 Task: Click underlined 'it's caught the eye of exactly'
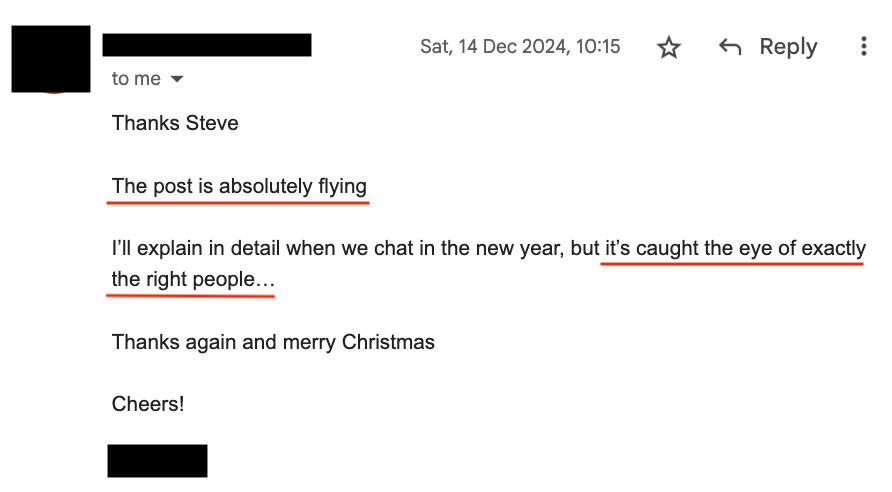[x=735, y=248]
